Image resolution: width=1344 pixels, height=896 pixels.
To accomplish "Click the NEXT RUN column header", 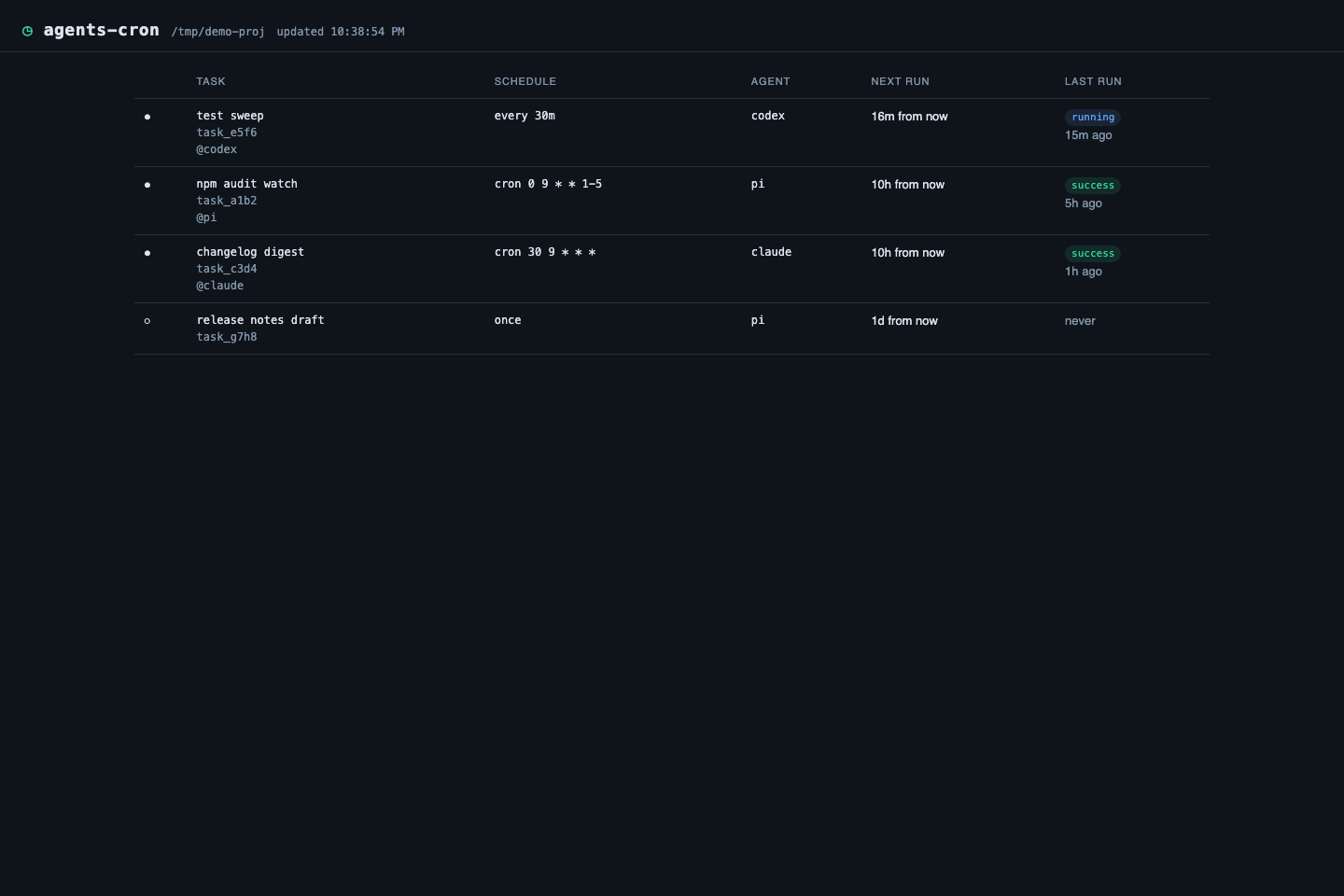I will tap(901, 81).
